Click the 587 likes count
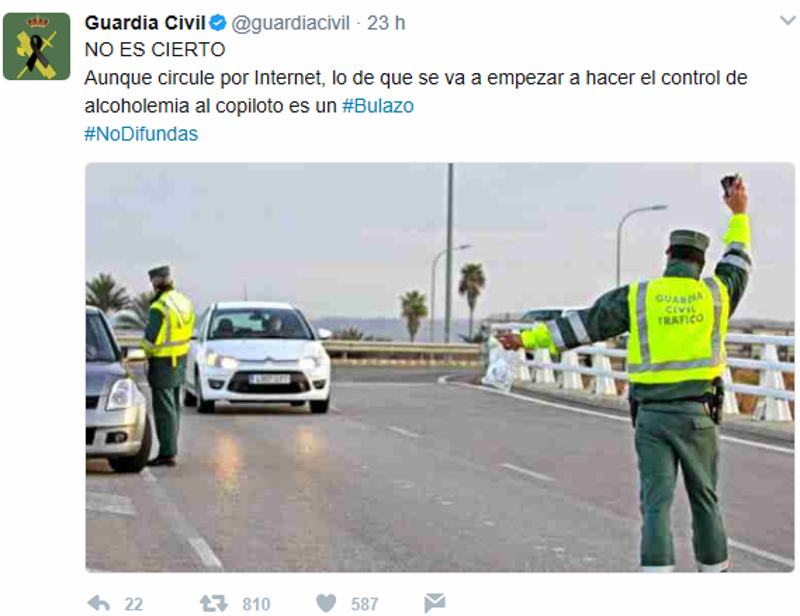The image size is (800, 616). click(x=364, y=604)
